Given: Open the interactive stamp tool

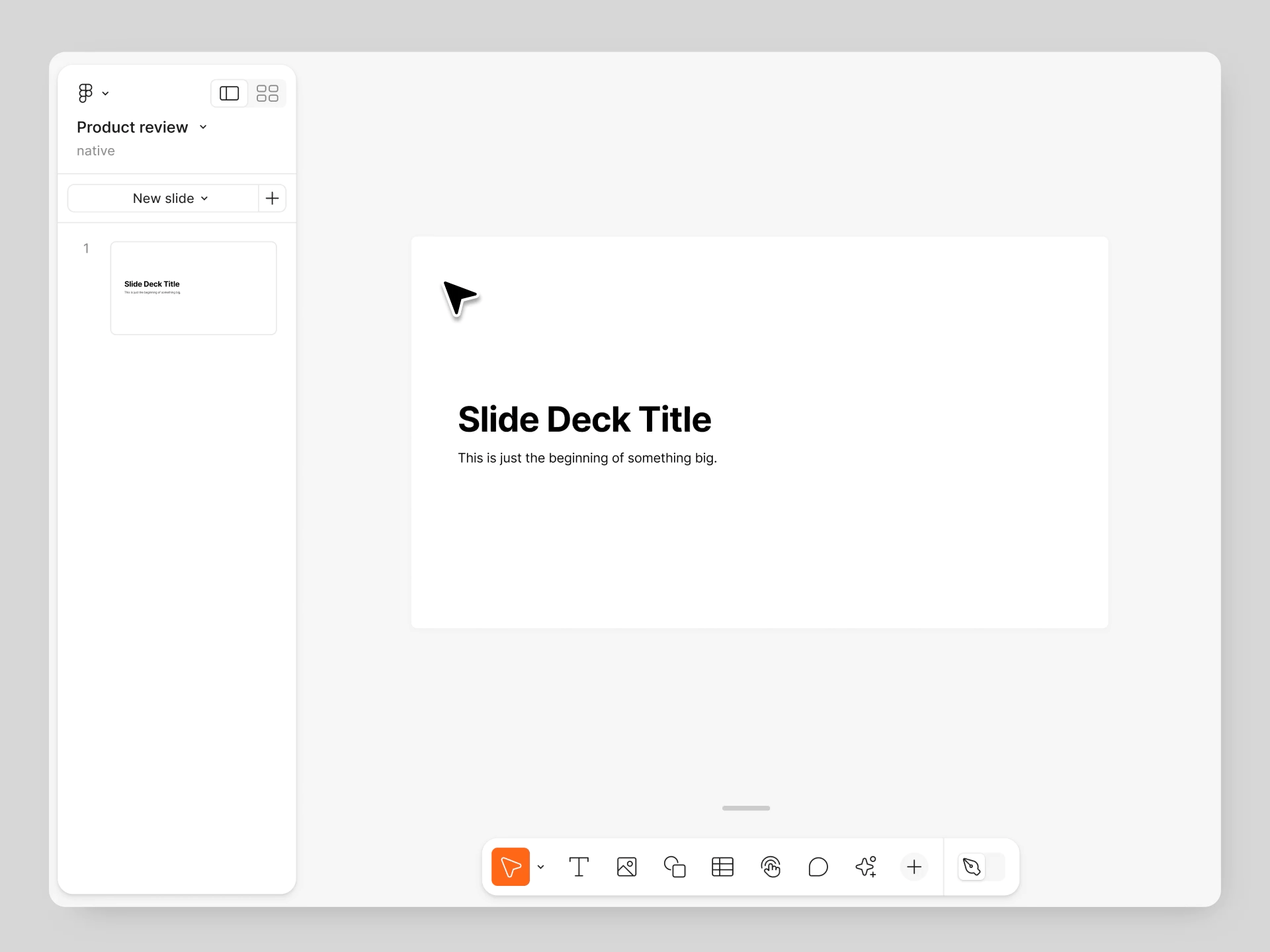Looking at the screenshot, I should (771, 867).
